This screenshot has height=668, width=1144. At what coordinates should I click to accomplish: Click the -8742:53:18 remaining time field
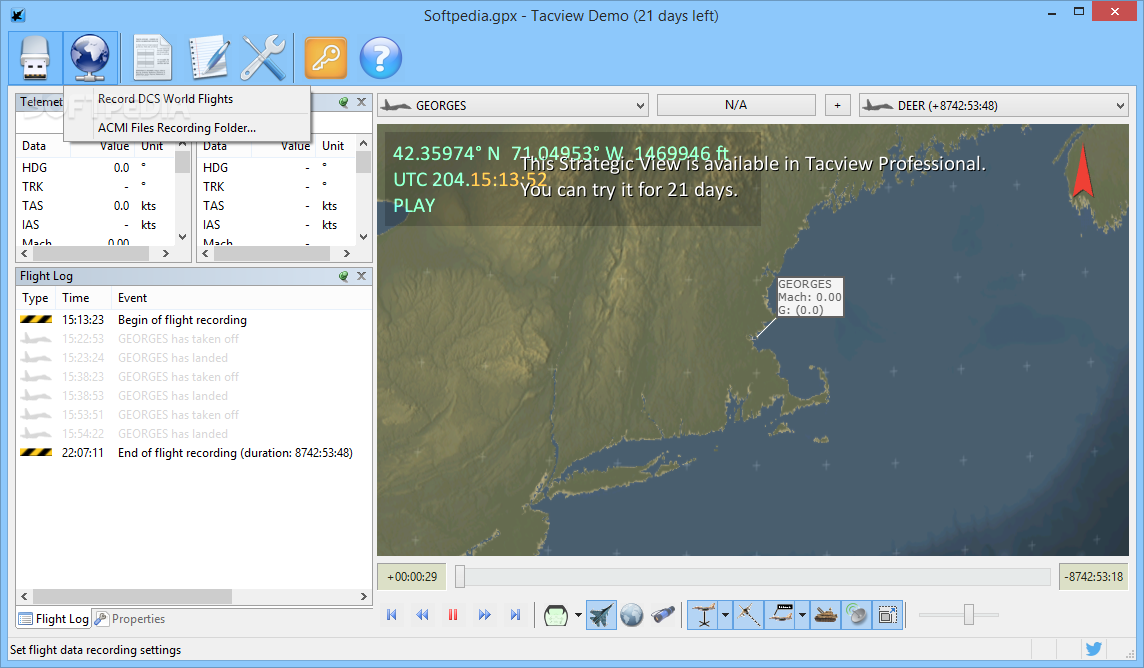pos(1094,576)
